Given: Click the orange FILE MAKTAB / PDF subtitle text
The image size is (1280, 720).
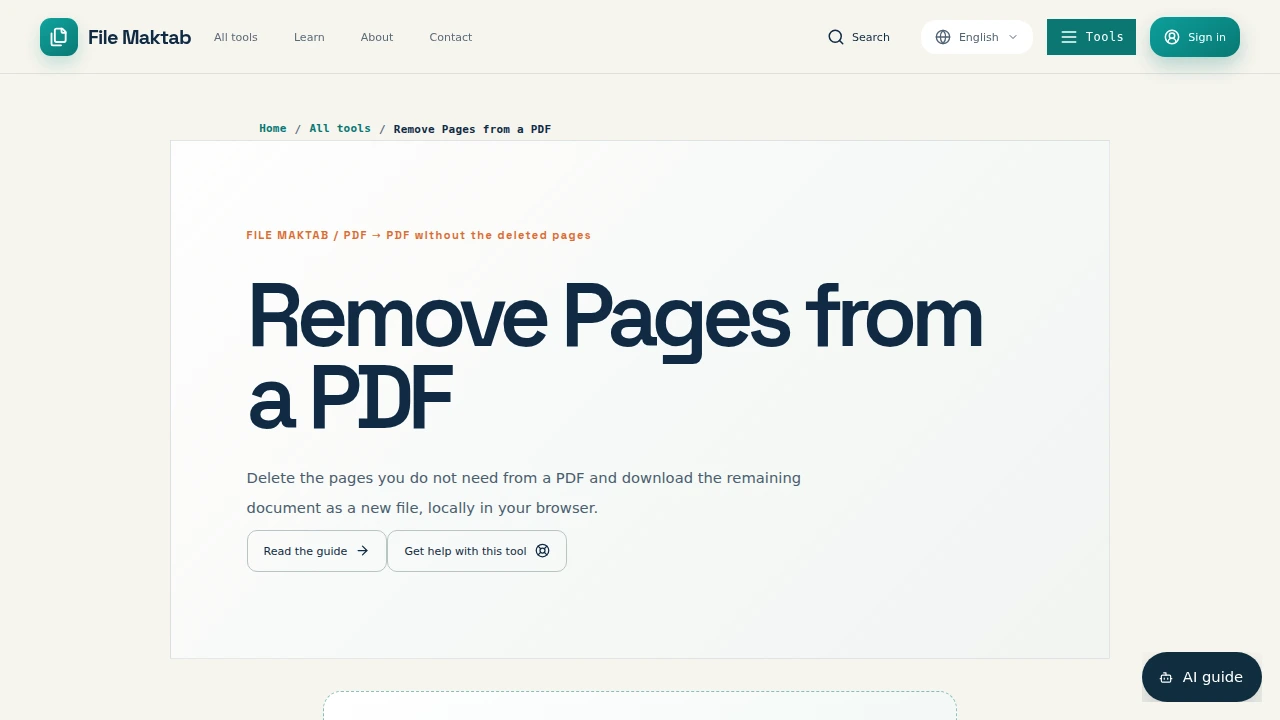Looking at the screenshot, I should 419,235.
